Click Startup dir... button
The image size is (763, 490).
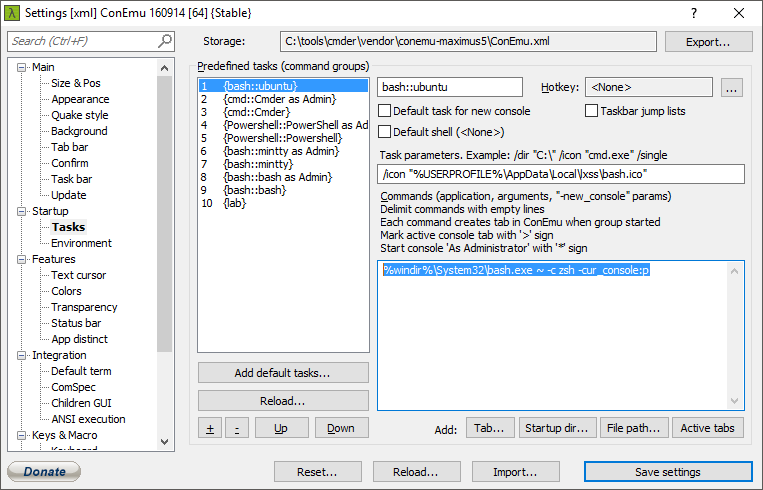pos(557,428)
